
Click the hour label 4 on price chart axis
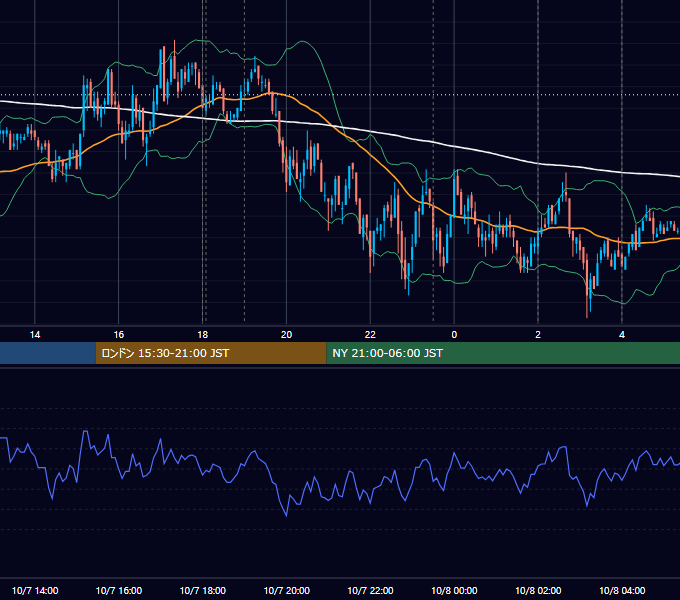coord(622,335)
